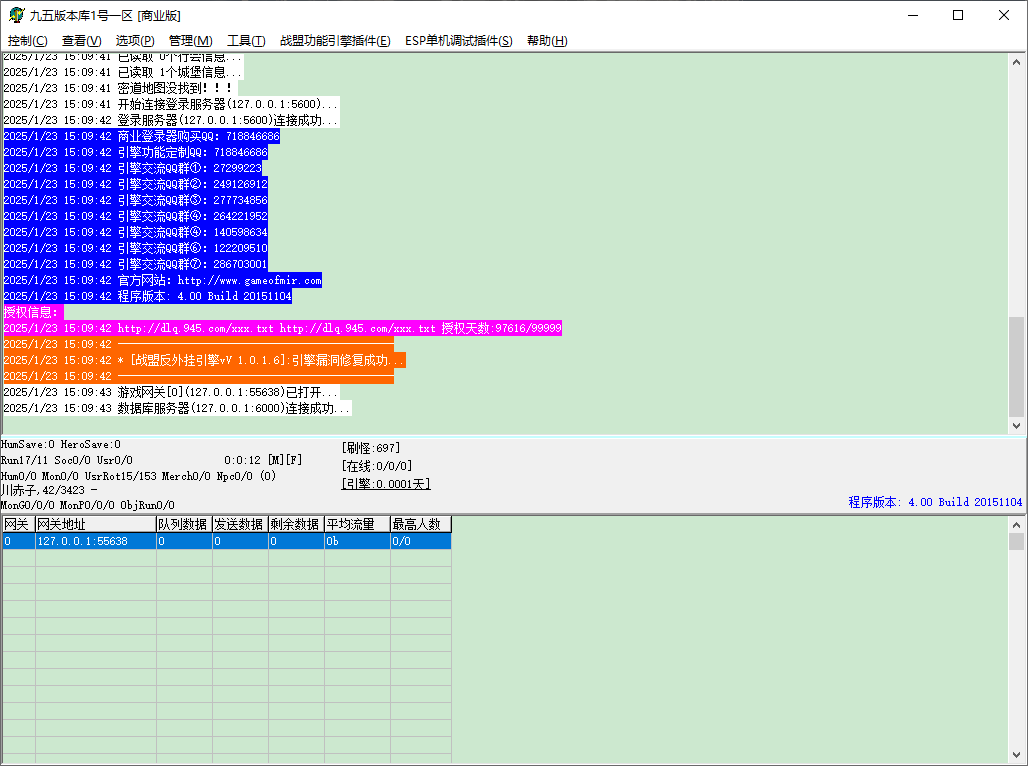Image resolution: width=1028 pixels, height=766 pixels.
Task: Click the 队列数据 column header
Action: click(x=184, y=524)
